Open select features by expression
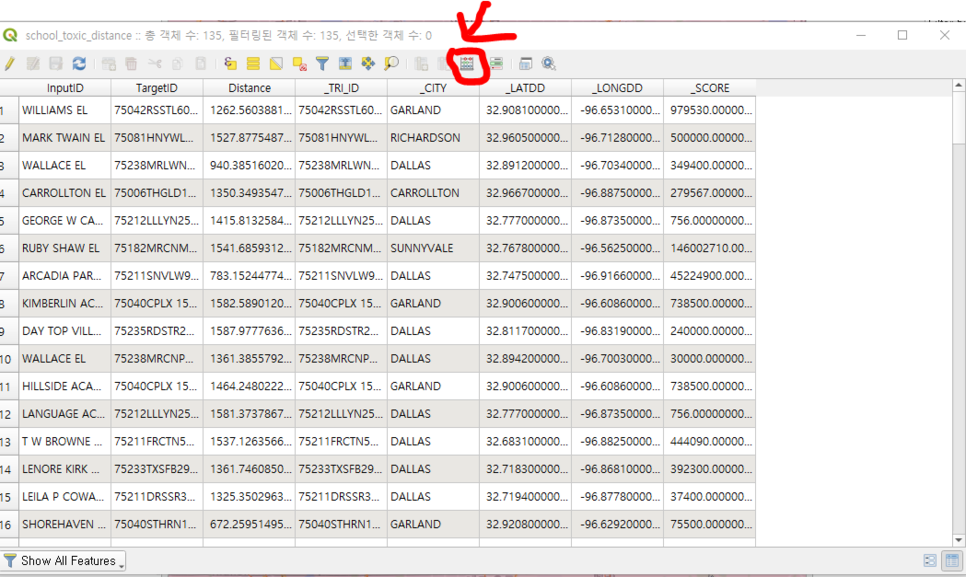Image resolution: width=966 pixels, height=577 pixels. (230, 63)
